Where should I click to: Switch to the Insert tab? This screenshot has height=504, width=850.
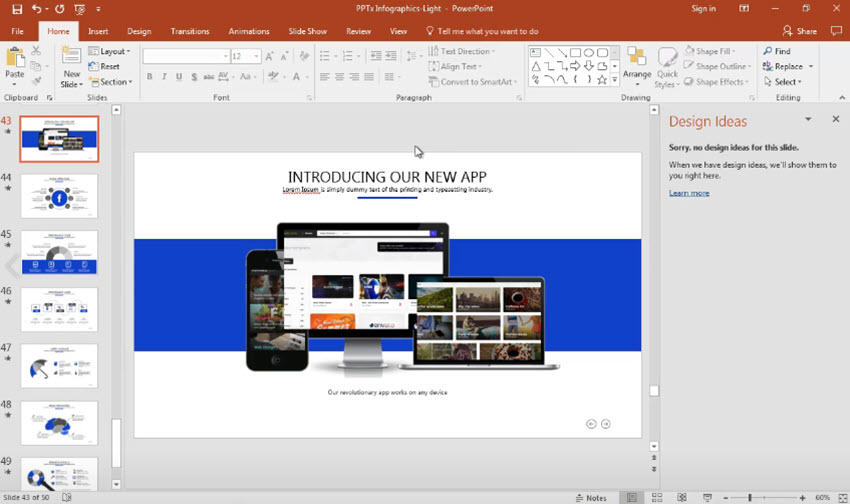98,31
